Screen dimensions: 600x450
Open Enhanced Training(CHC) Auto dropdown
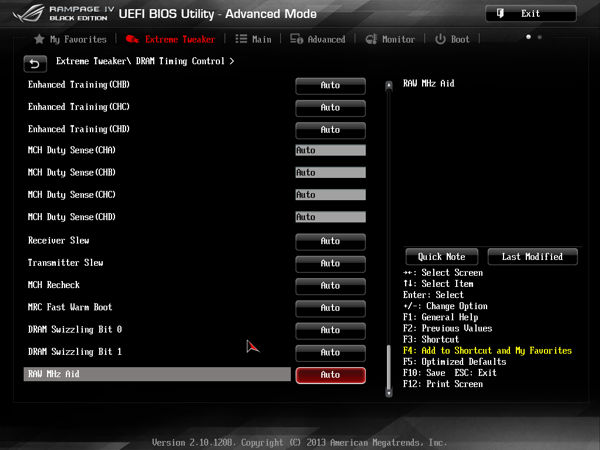(x=330, y=108)
